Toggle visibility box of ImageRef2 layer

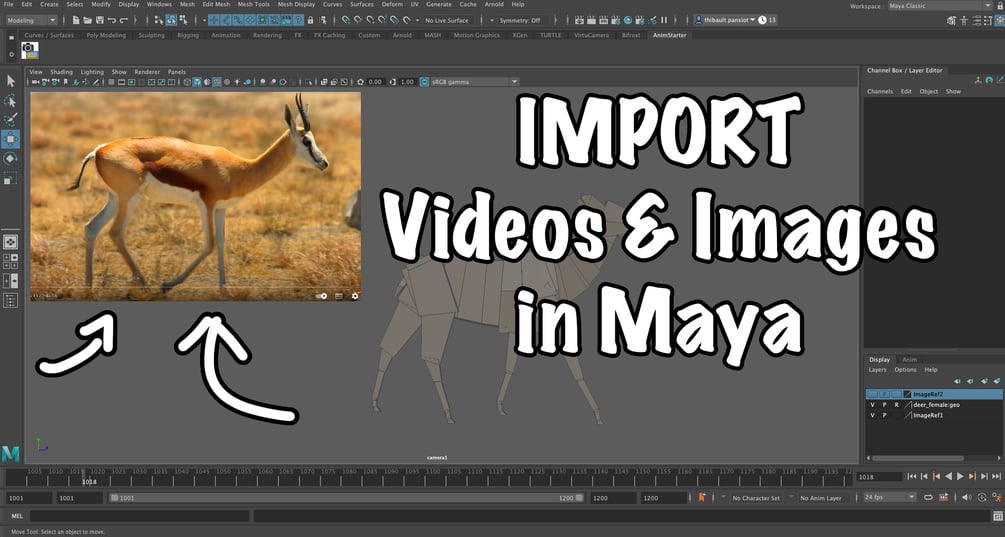click(872, 394)
